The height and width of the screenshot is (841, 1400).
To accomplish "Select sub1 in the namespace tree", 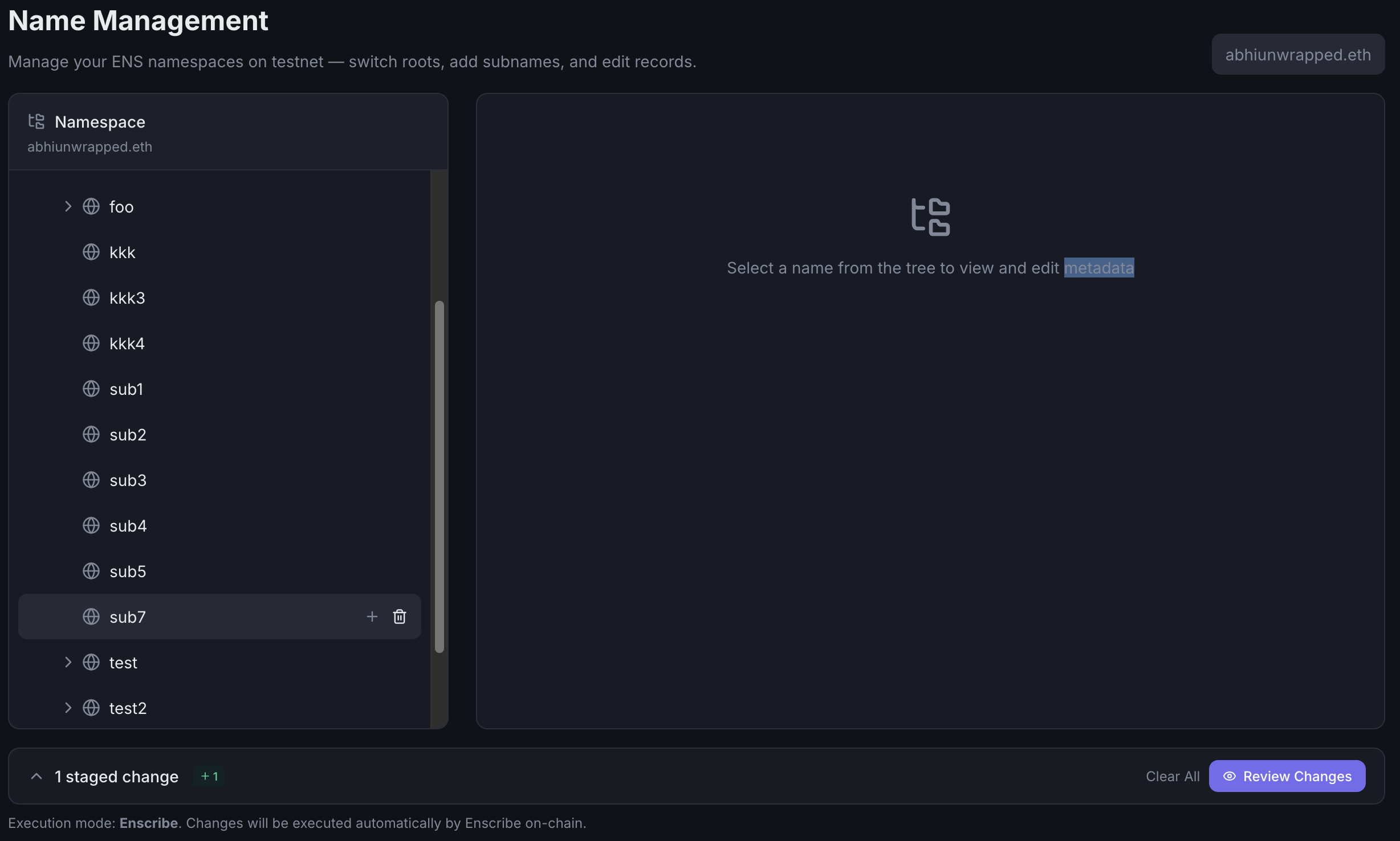I will 126,389.
